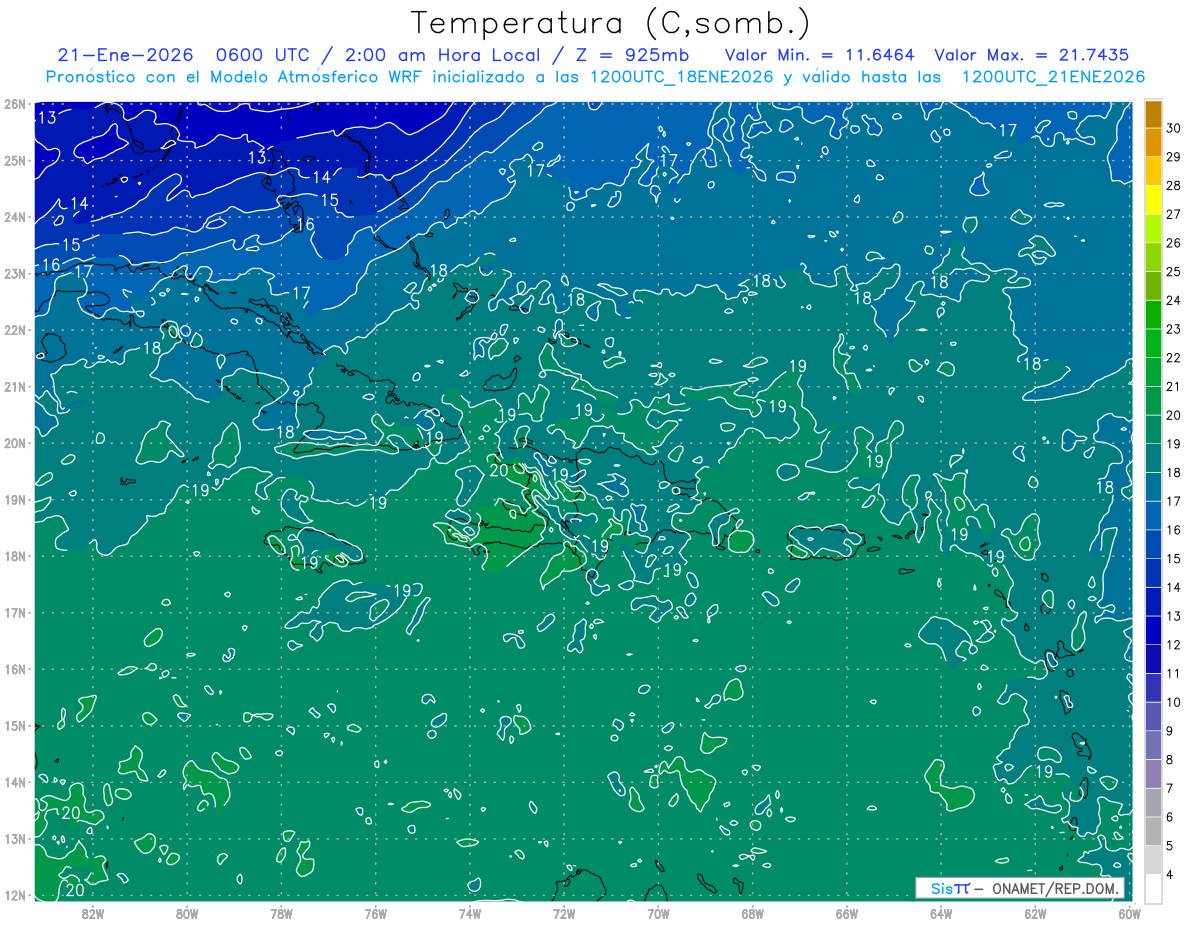Click the "23N" latitude label
Screen dimensions: 1200x927
coord(14,273)
